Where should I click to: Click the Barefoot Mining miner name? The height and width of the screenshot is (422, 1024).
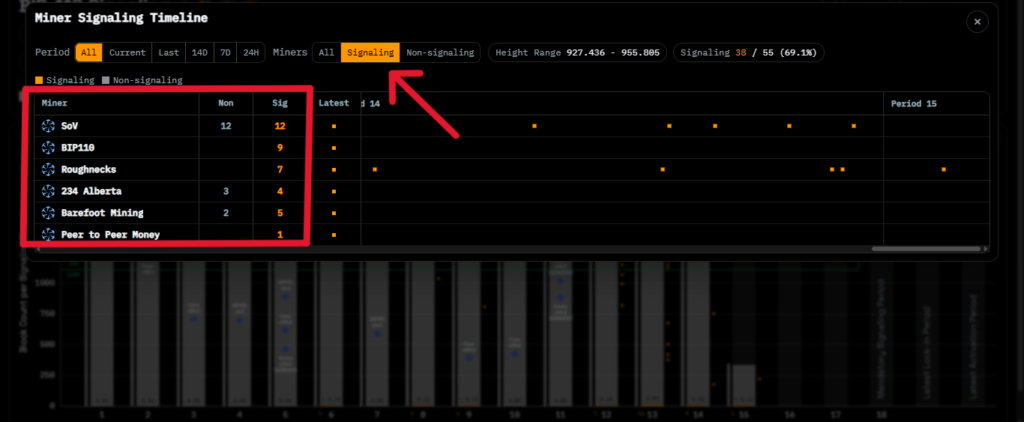click(x=103, y=213)
